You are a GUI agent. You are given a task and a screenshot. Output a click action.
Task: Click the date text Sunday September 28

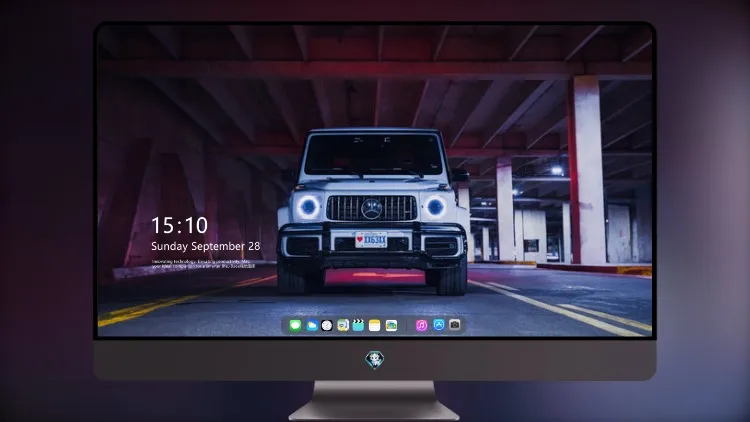pyautogui.click(x=206, y=246)
